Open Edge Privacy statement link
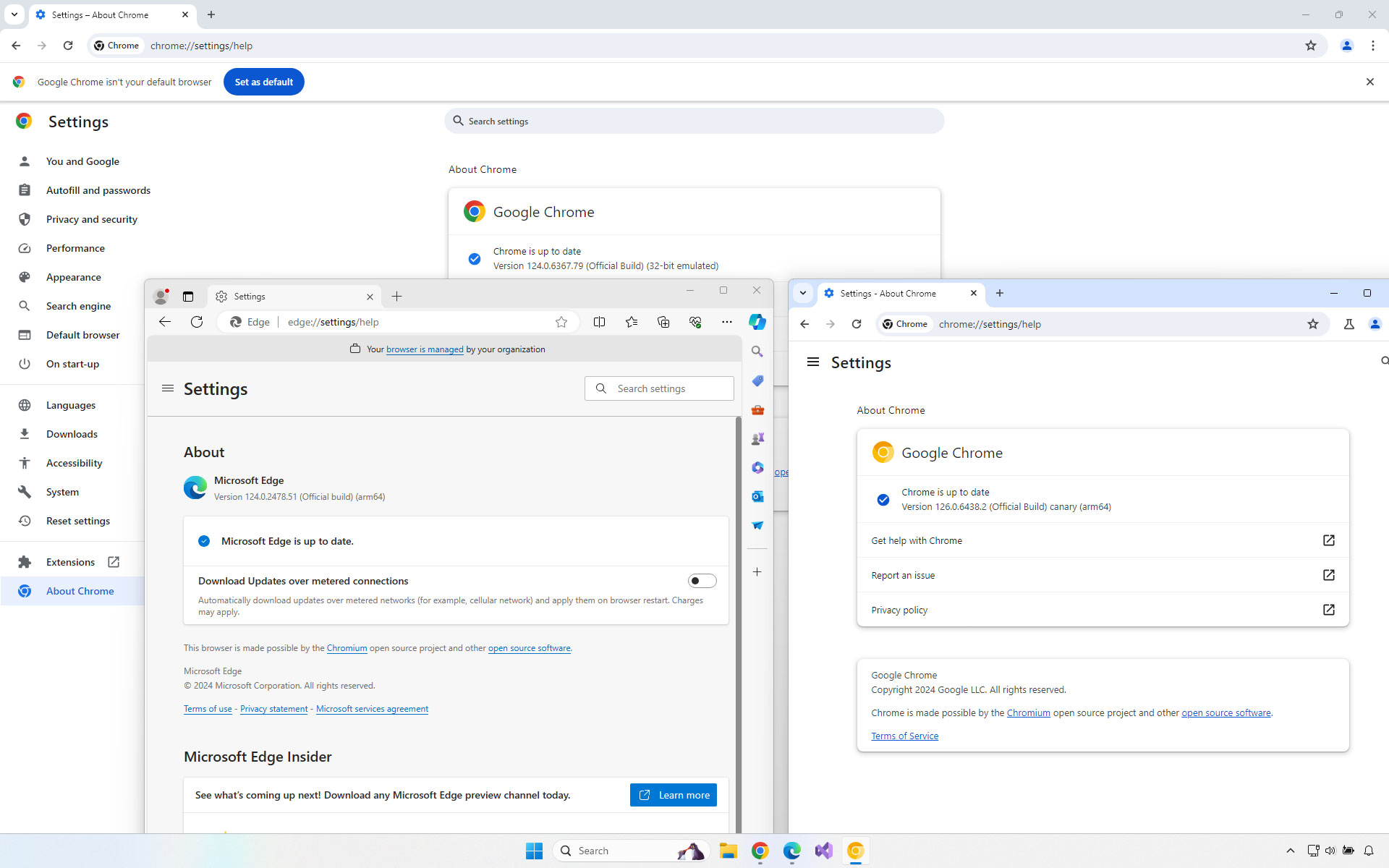 273,709
